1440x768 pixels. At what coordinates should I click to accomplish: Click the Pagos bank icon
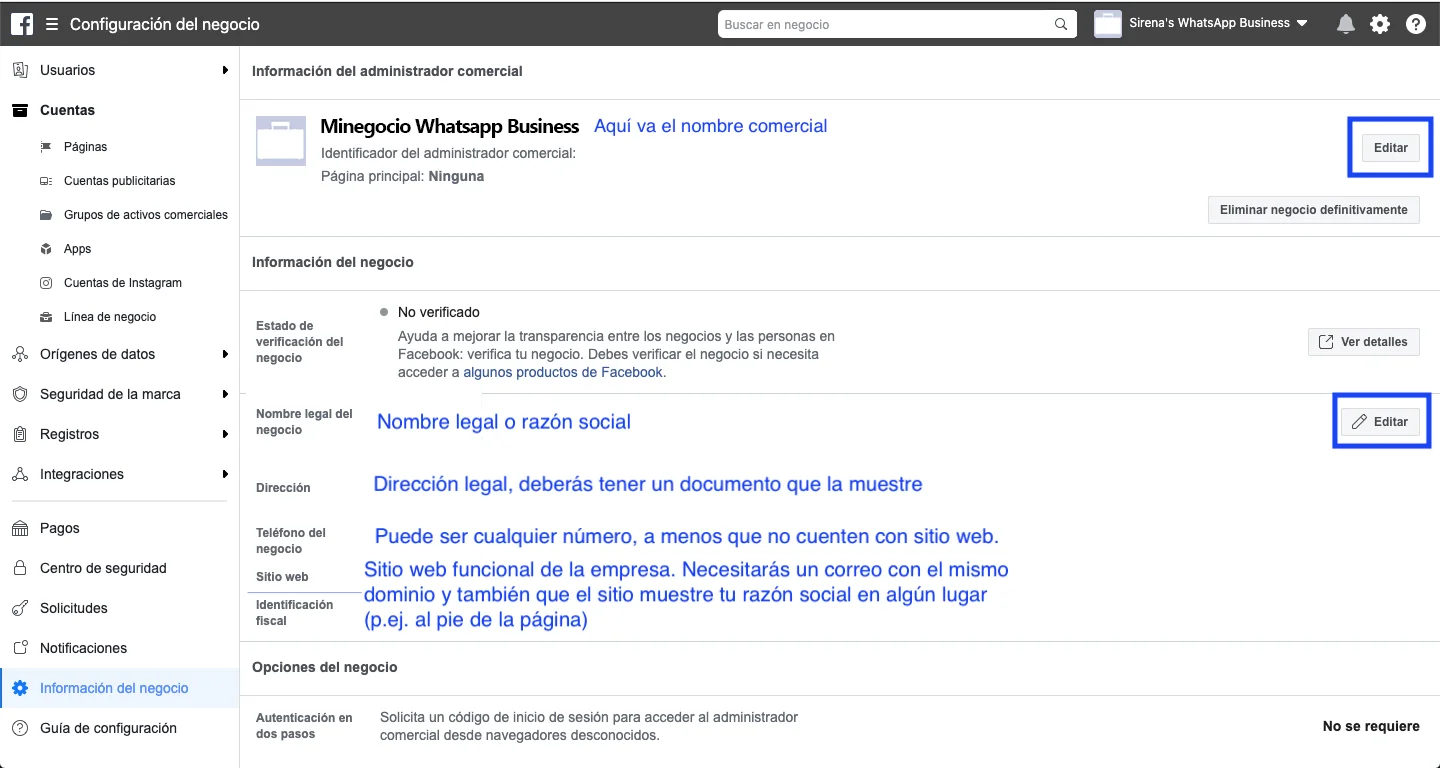pyautogui.click(x=20, y=528)
